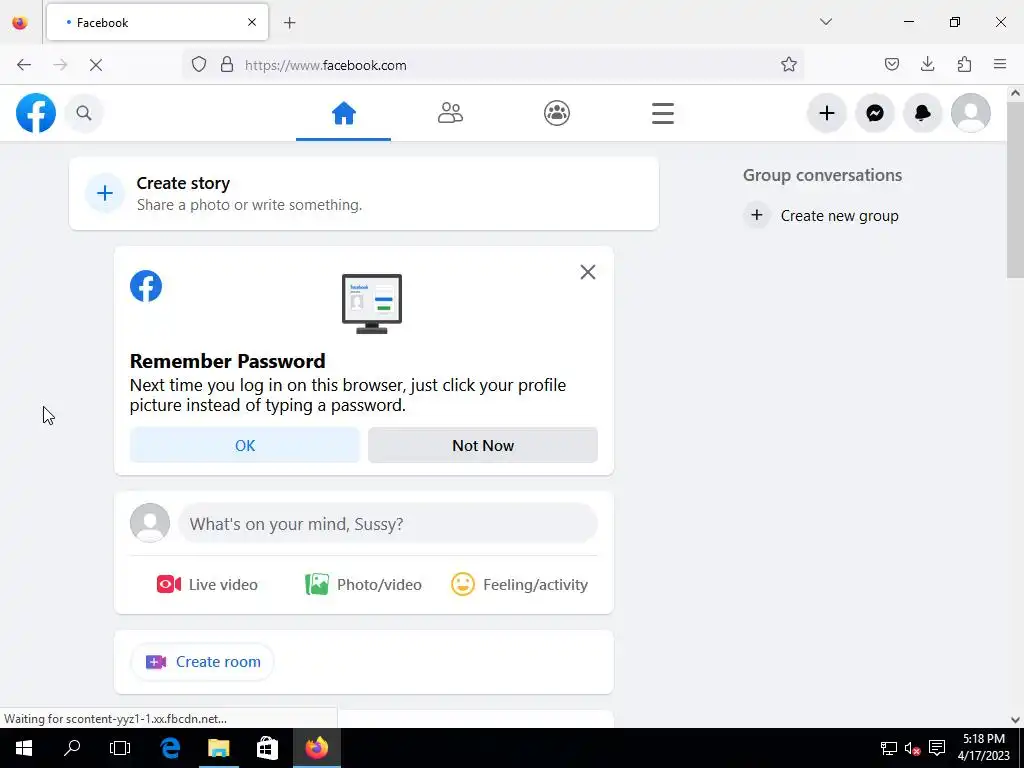Open Task View on taskbar

coord(120,748)
